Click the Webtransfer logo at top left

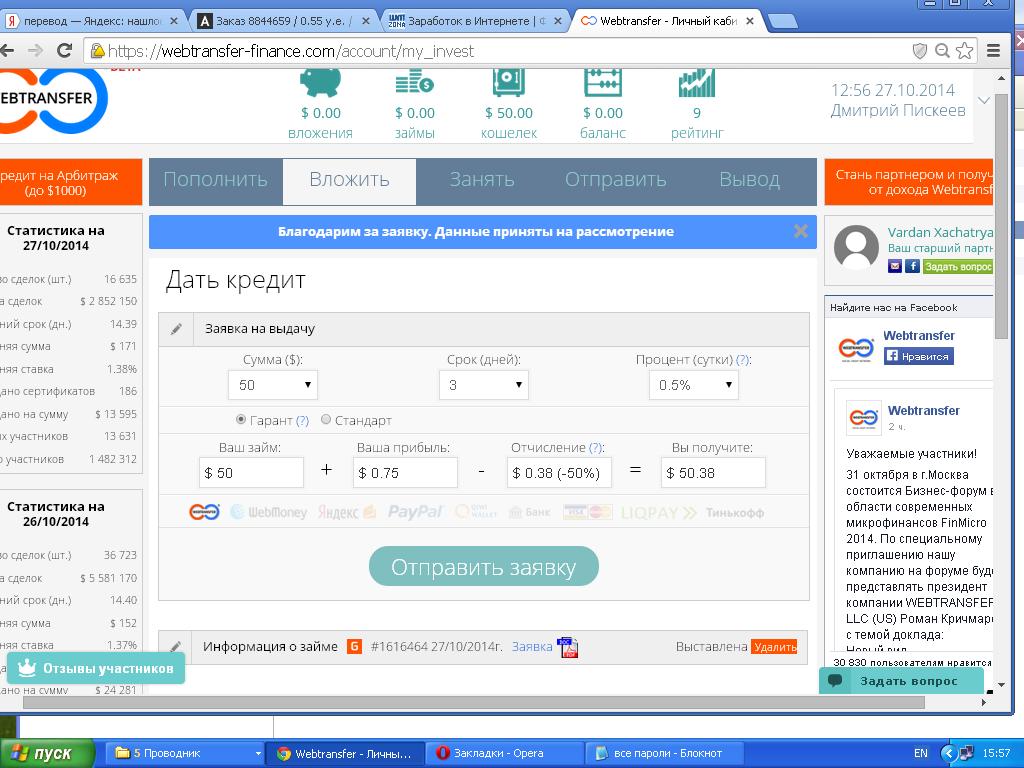coord(54,101)
